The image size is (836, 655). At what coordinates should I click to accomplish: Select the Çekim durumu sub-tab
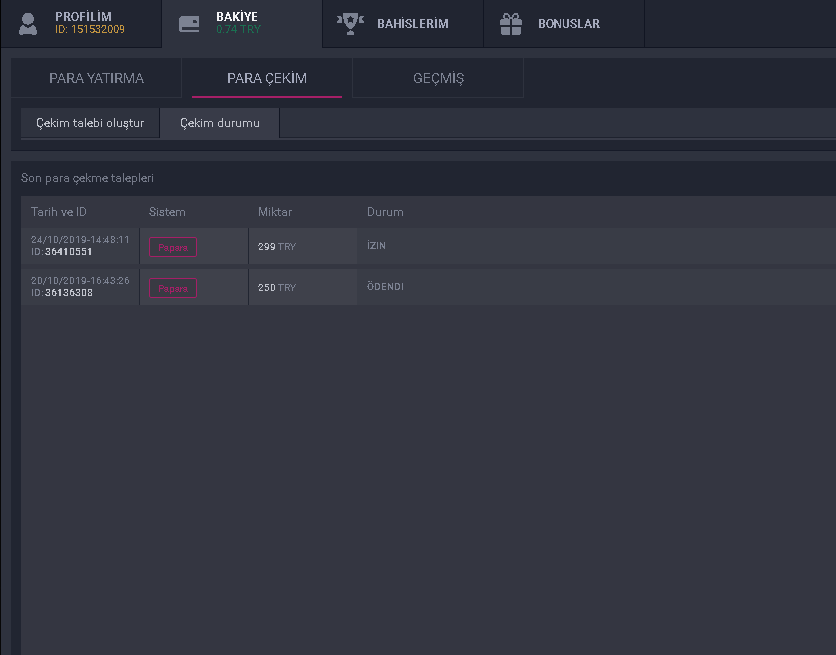click(x=220, y=123)
